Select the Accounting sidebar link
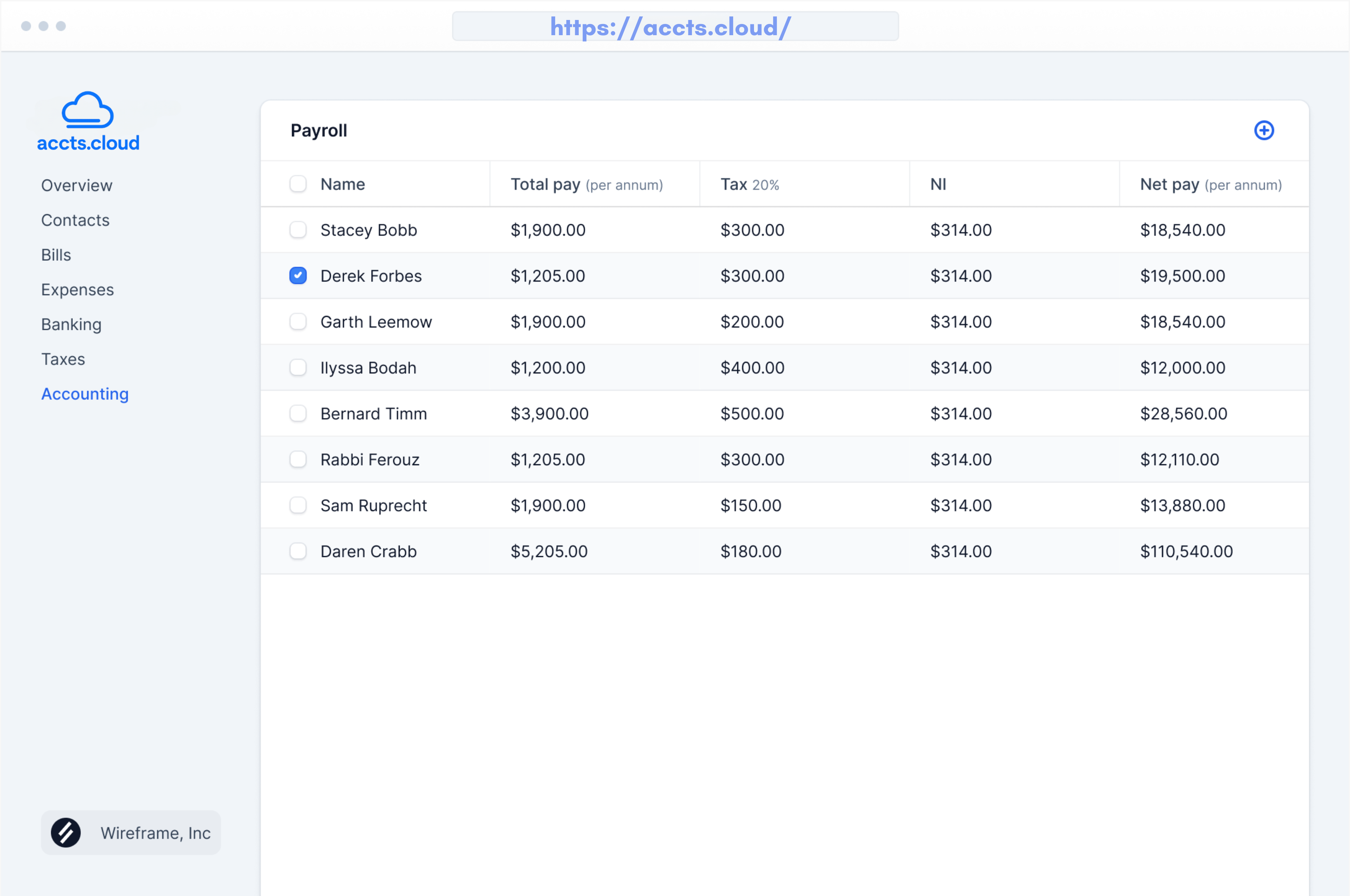The image size is (1350, 896). [x=84, y=394]
